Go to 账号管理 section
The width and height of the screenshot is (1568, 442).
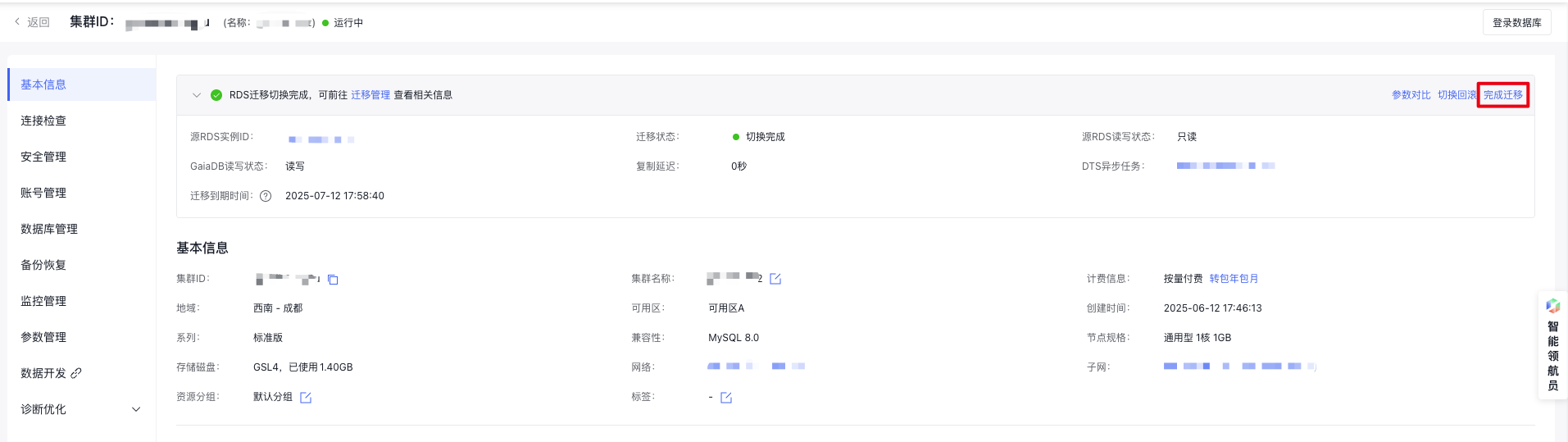[81, 193]
